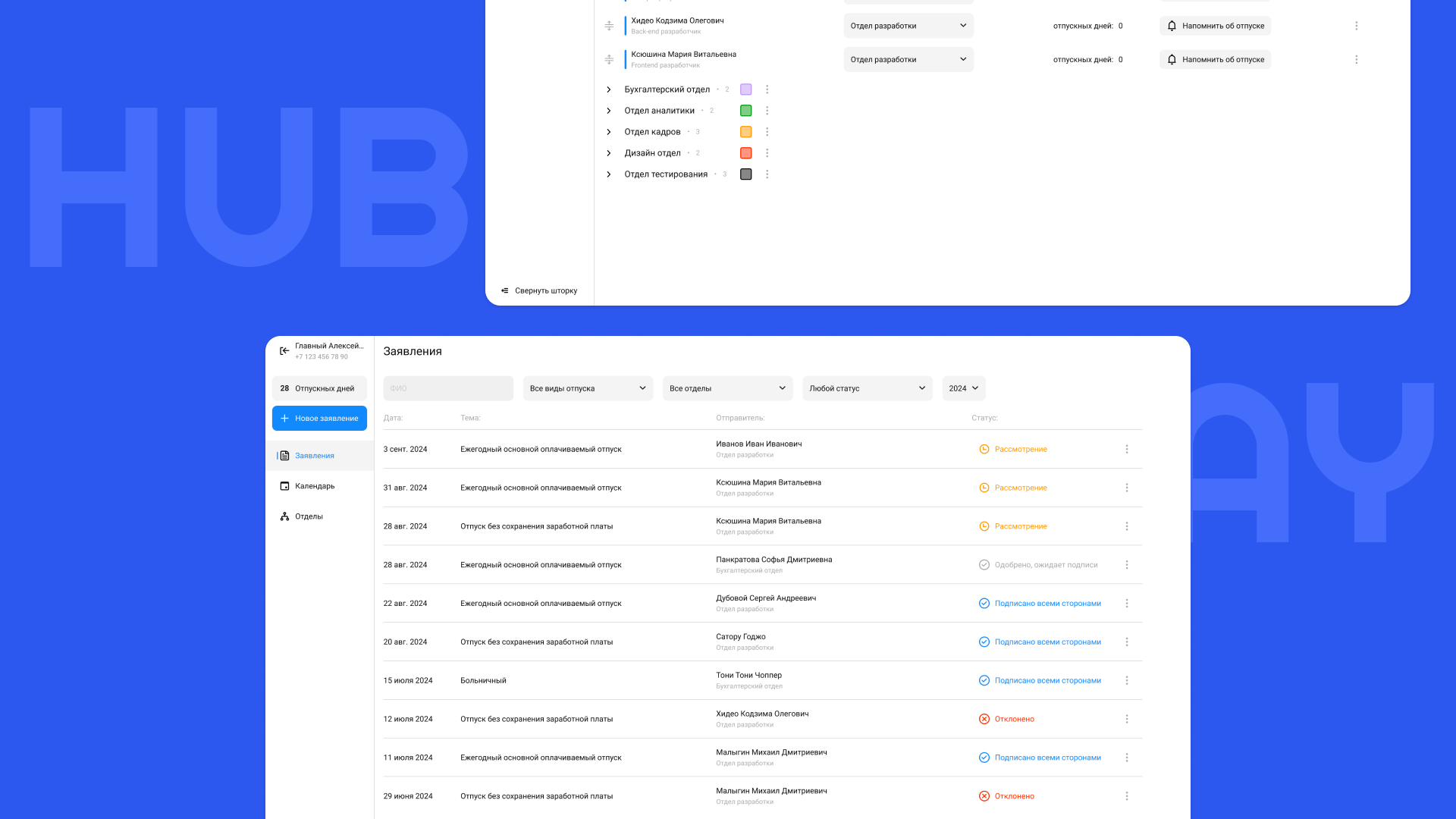Open the Все виды отпуска dropdown

[x=588, y=388]
